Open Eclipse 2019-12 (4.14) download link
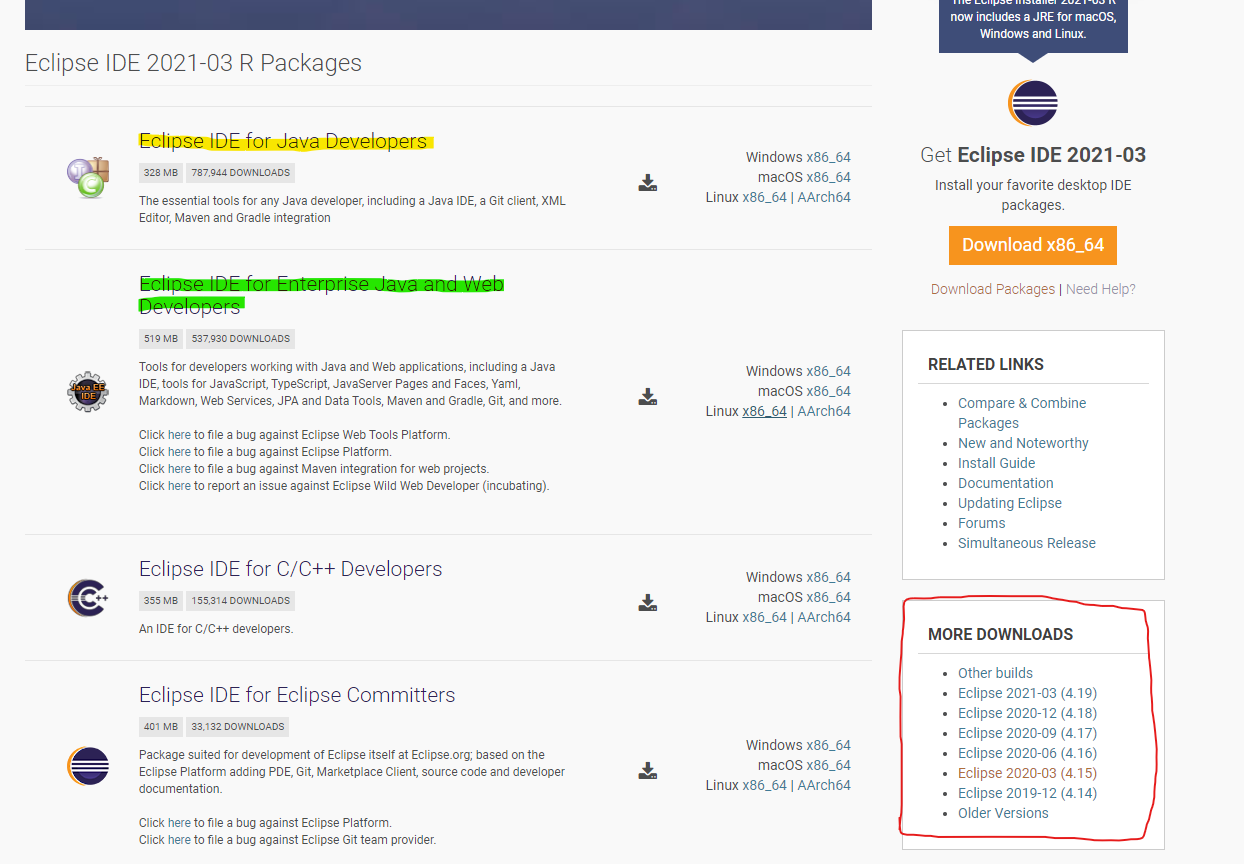The image size is (1244, 864). tap(1027, 793)
